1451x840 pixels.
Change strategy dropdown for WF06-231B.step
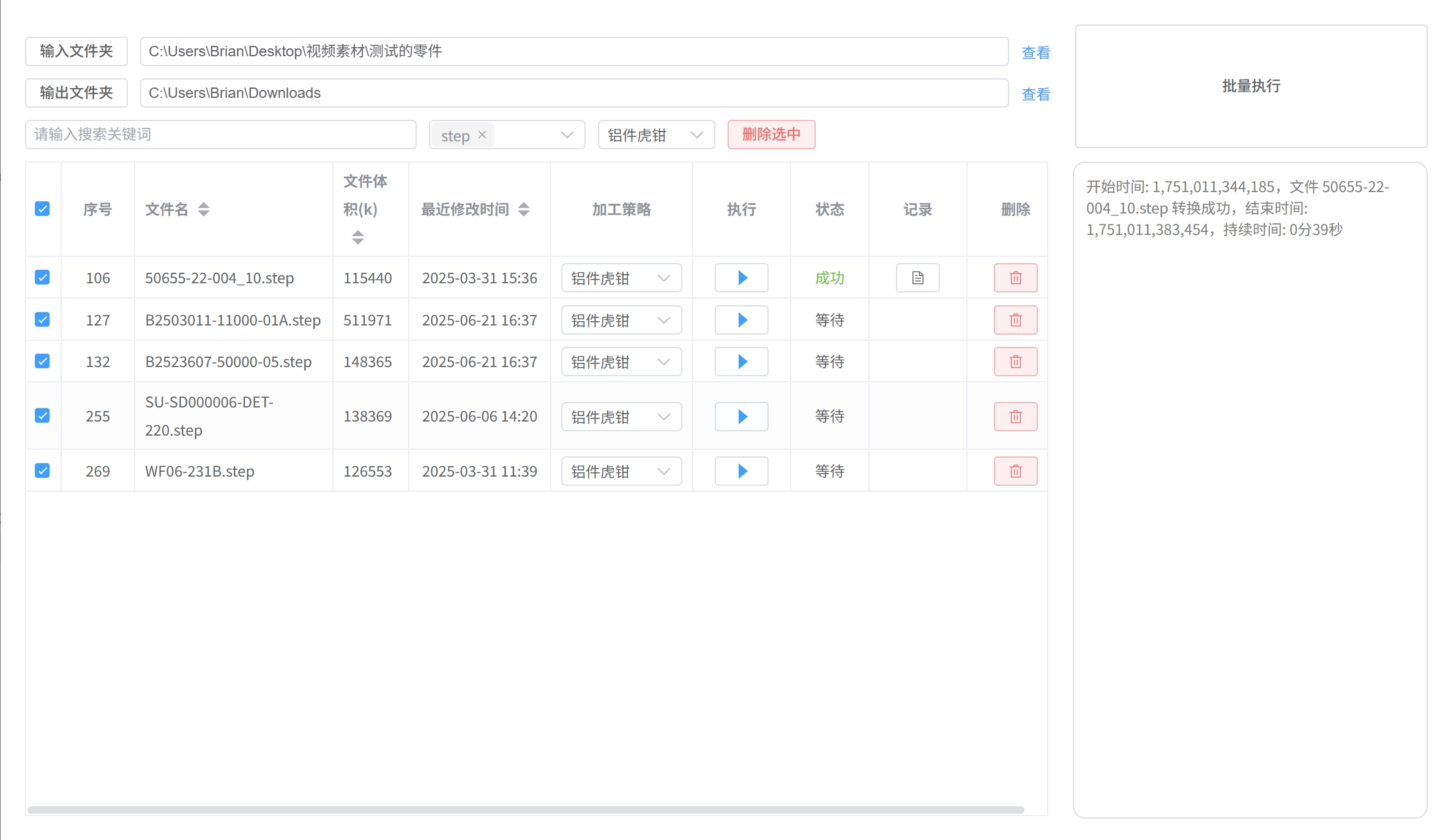point(621,471)
